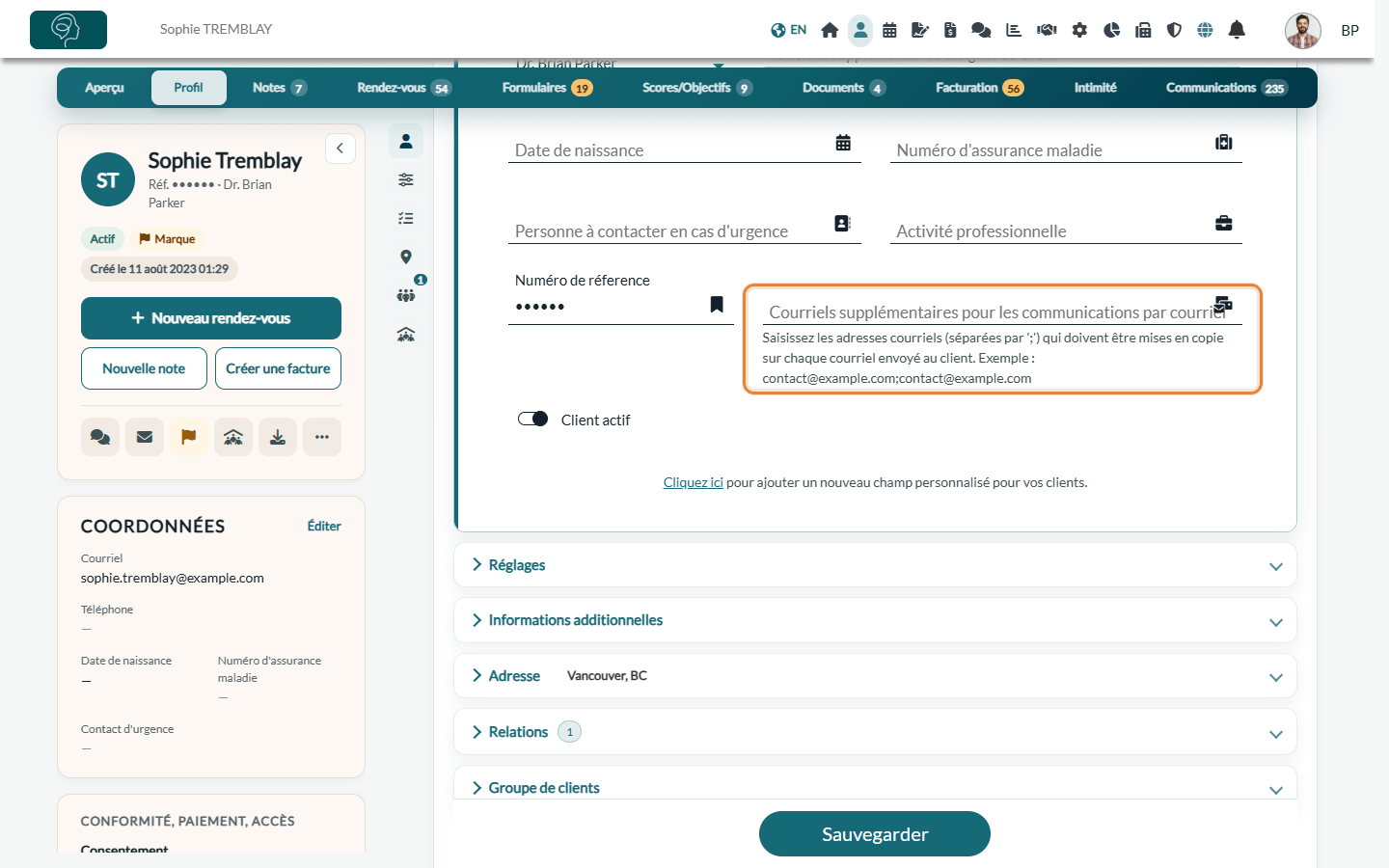Open the handshake icon in top bar
The height and width of the screenshot is (868, 1389).
pyautogui.click(x=1047, y=30)
